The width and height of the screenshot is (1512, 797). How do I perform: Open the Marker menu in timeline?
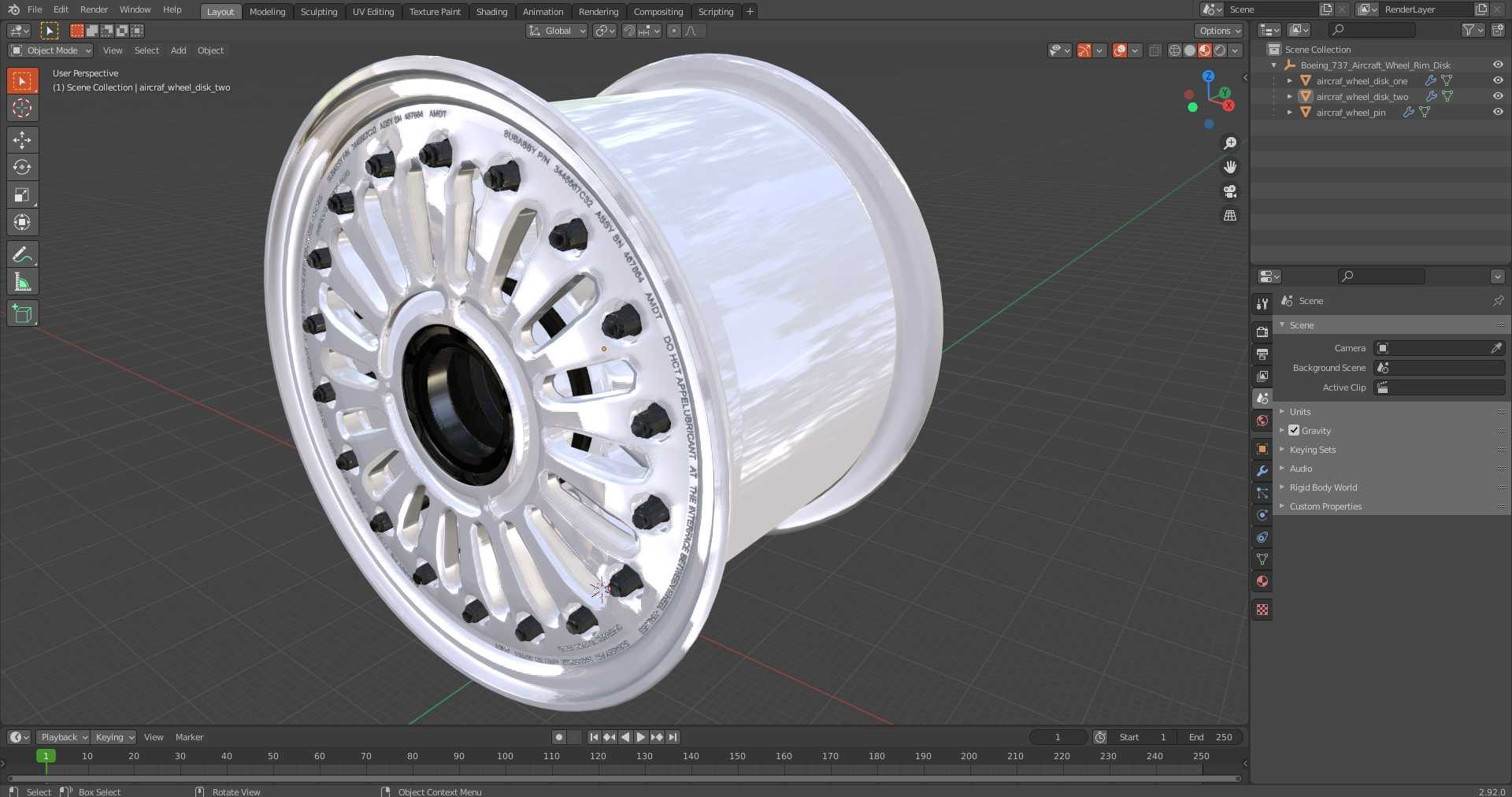(x=189, y=737)
